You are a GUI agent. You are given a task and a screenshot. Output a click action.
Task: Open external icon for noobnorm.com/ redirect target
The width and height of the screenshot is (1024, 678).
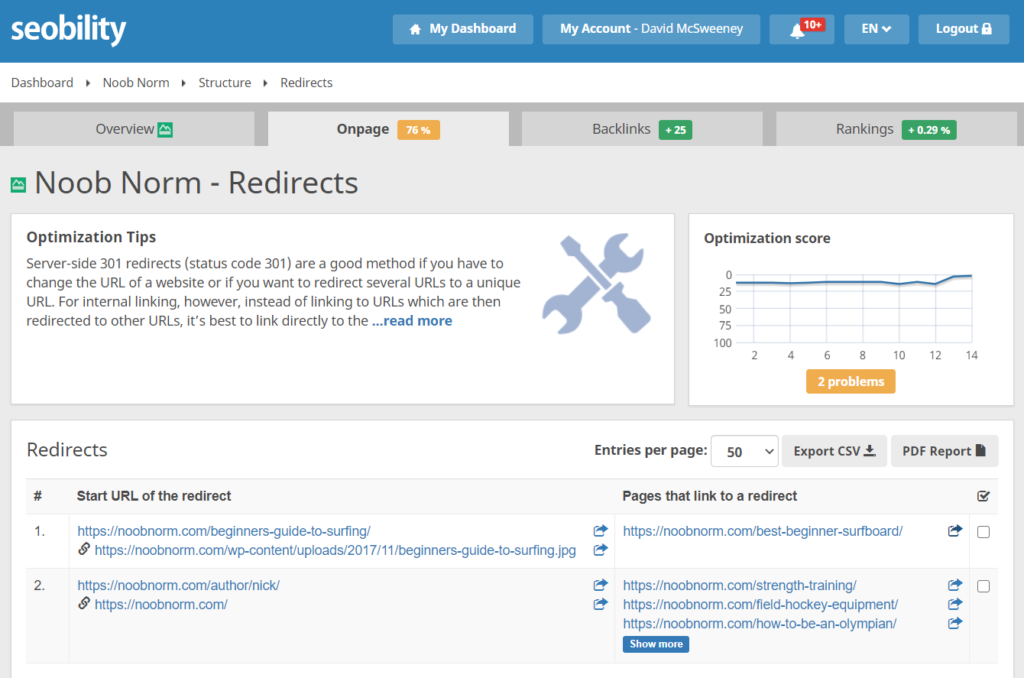pyautogui.click(x=600, y=604)
